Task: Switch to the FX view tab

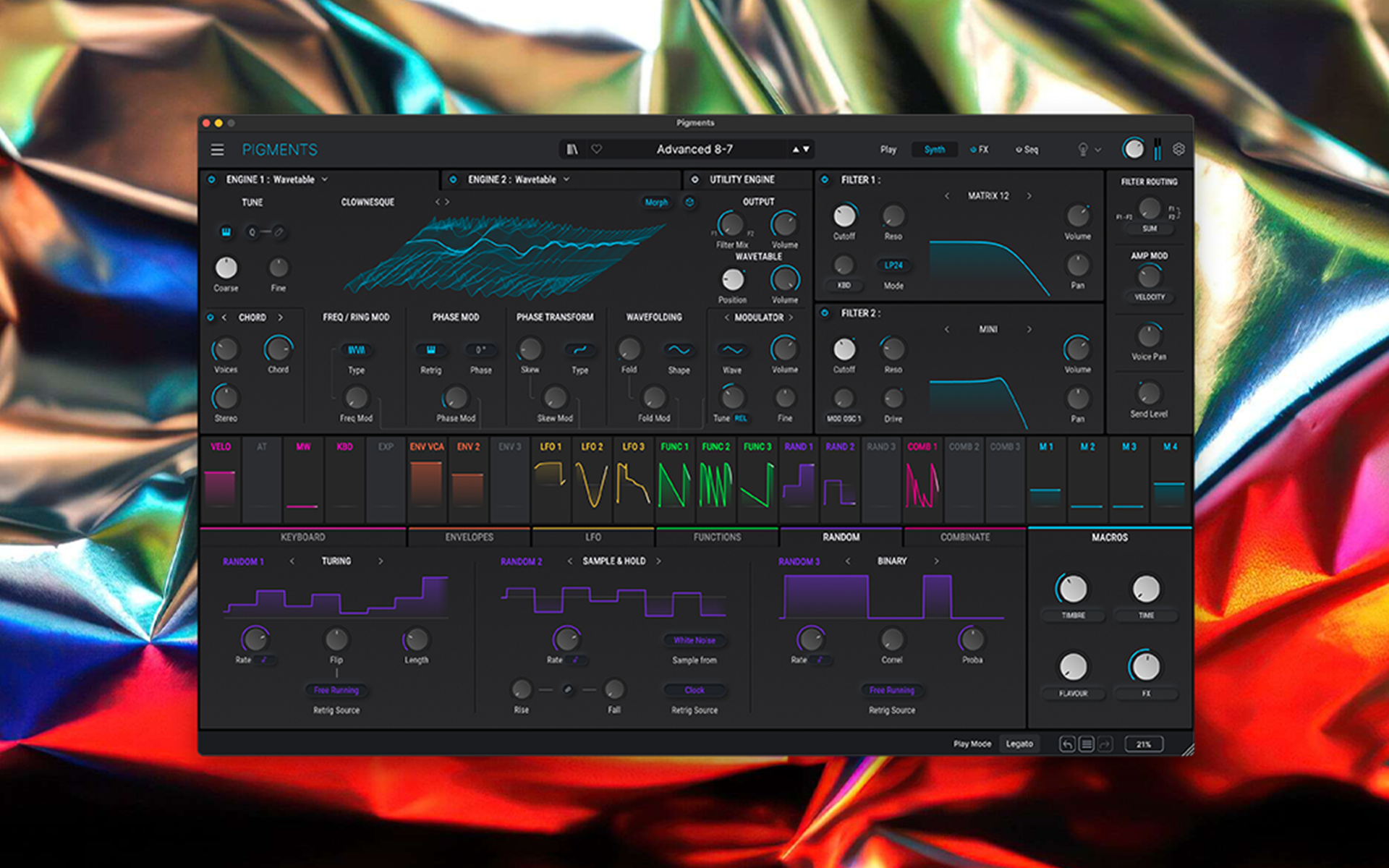Action: 980,150
